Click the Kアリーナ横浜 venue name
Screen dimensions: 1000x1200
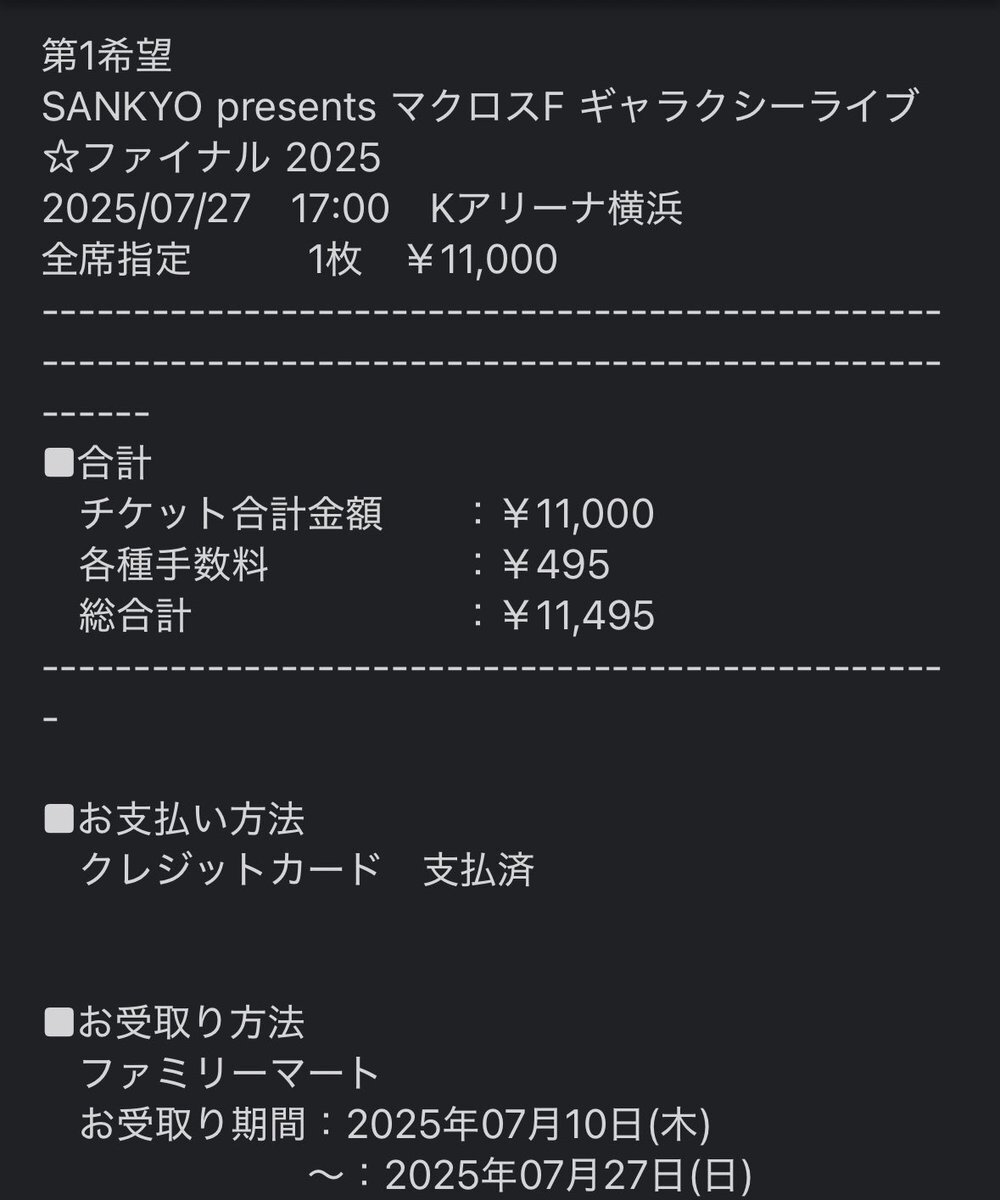(x=557, y=209)
